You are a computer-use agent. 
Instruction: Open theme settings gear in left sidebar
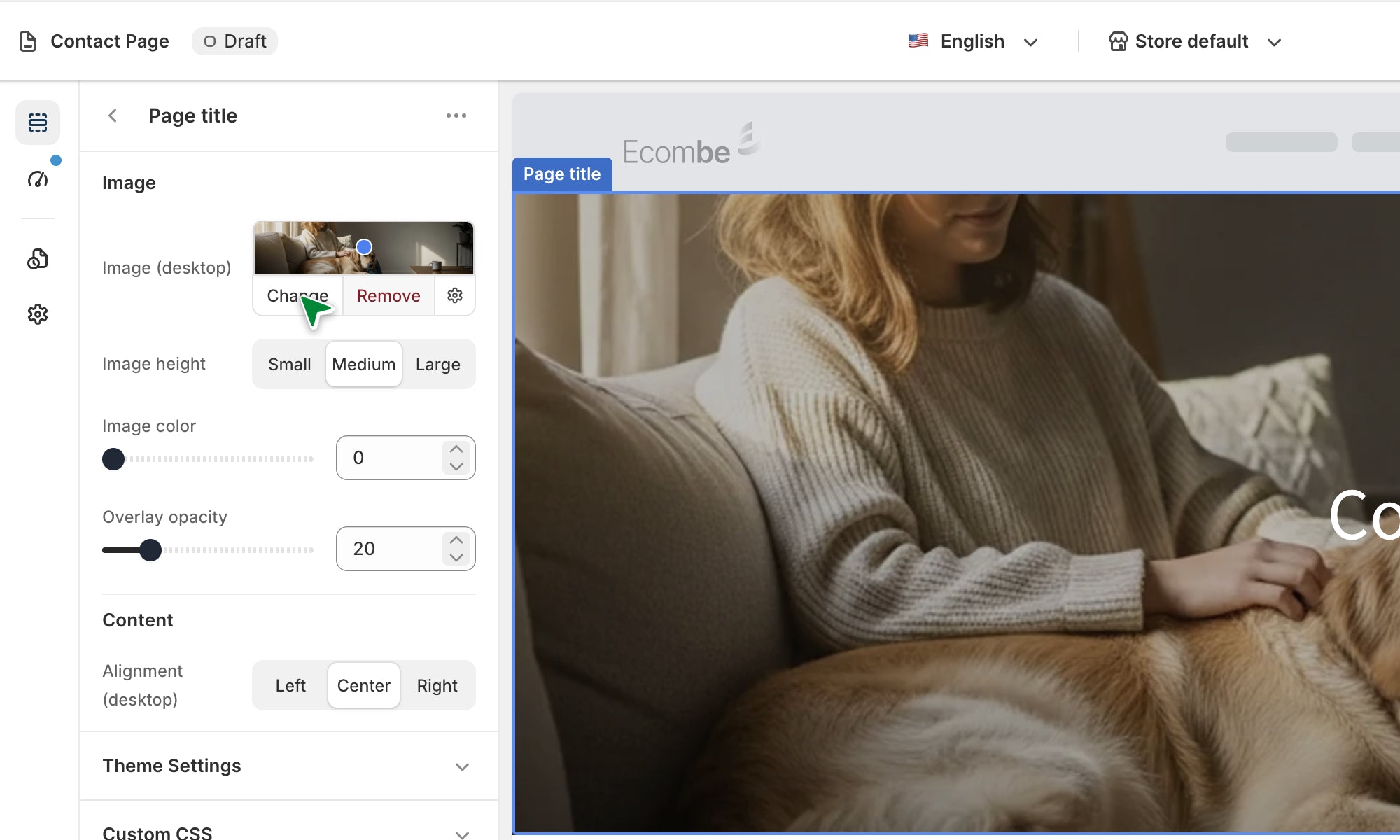click(x=38, y=314)
